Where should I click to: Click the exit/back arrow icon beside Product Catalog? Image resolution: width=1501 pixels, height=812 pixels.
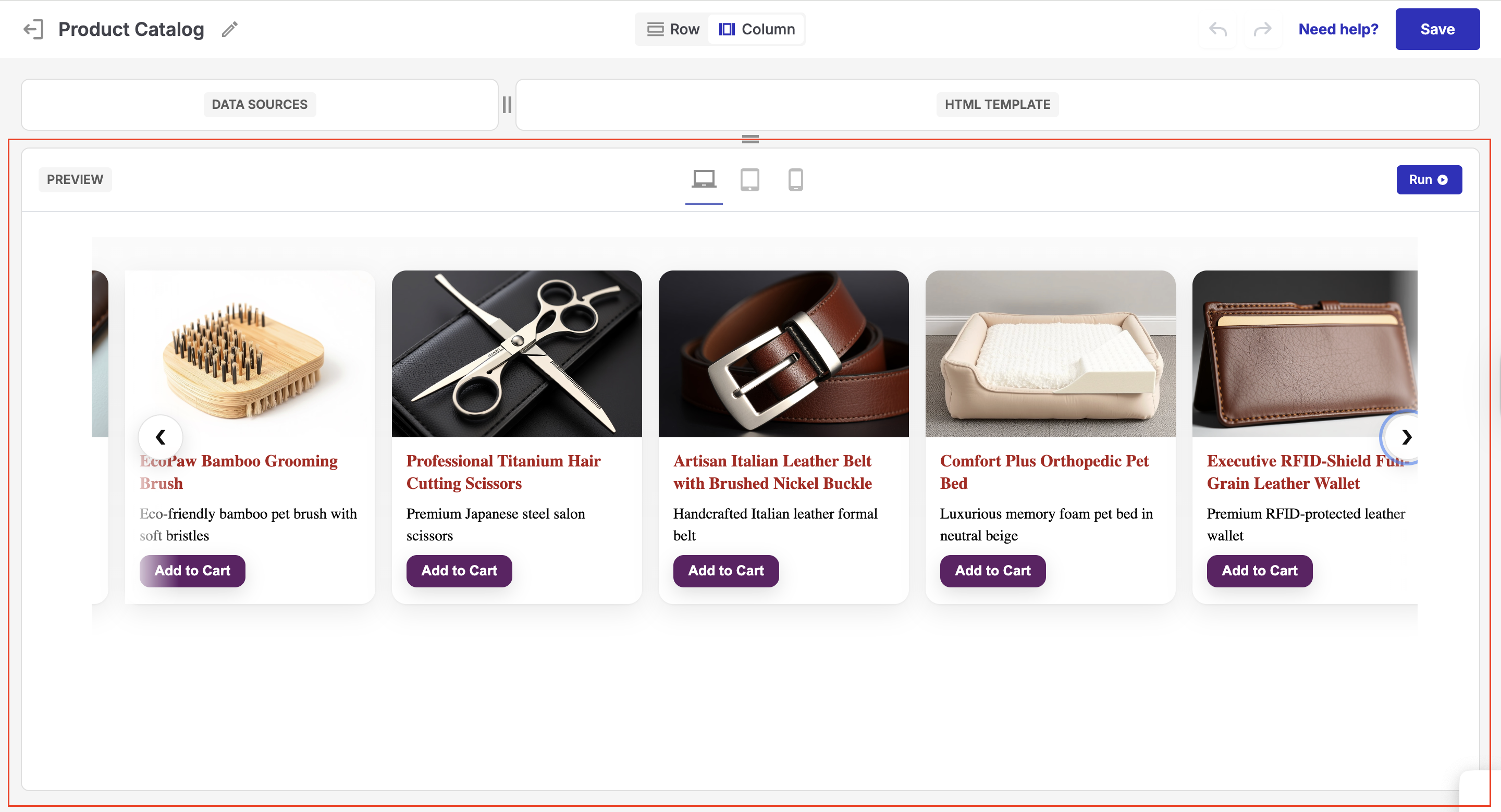pyautogui.click(x=33, y=29)
